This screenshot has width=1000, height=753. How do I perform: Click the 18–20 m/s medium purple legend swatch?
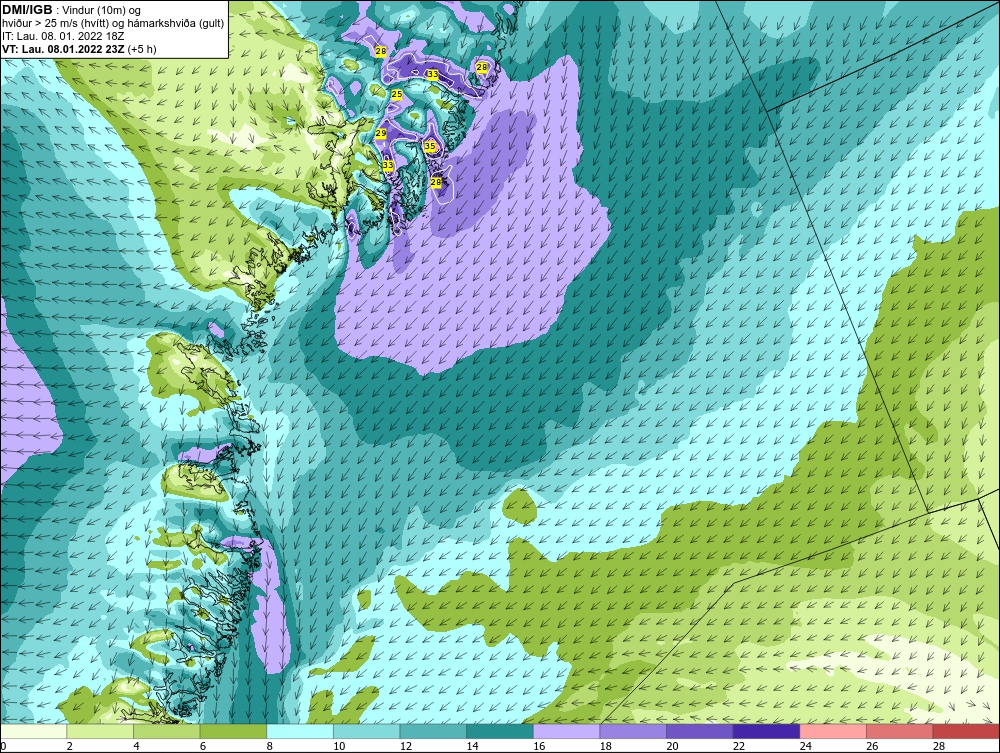633,731
